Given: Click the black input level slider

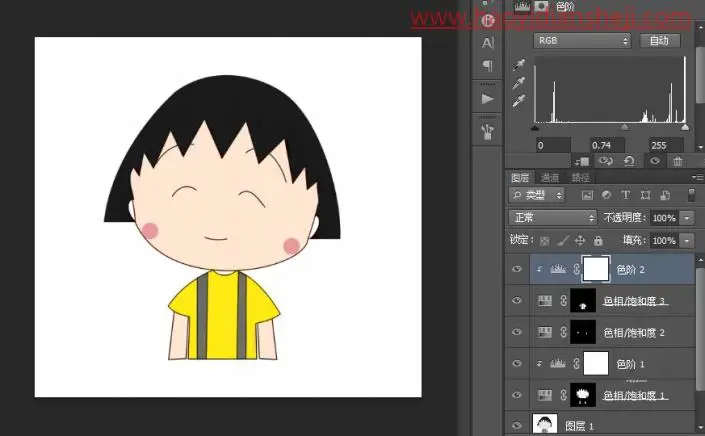Looking at the screenshot, I should (535, 128).
